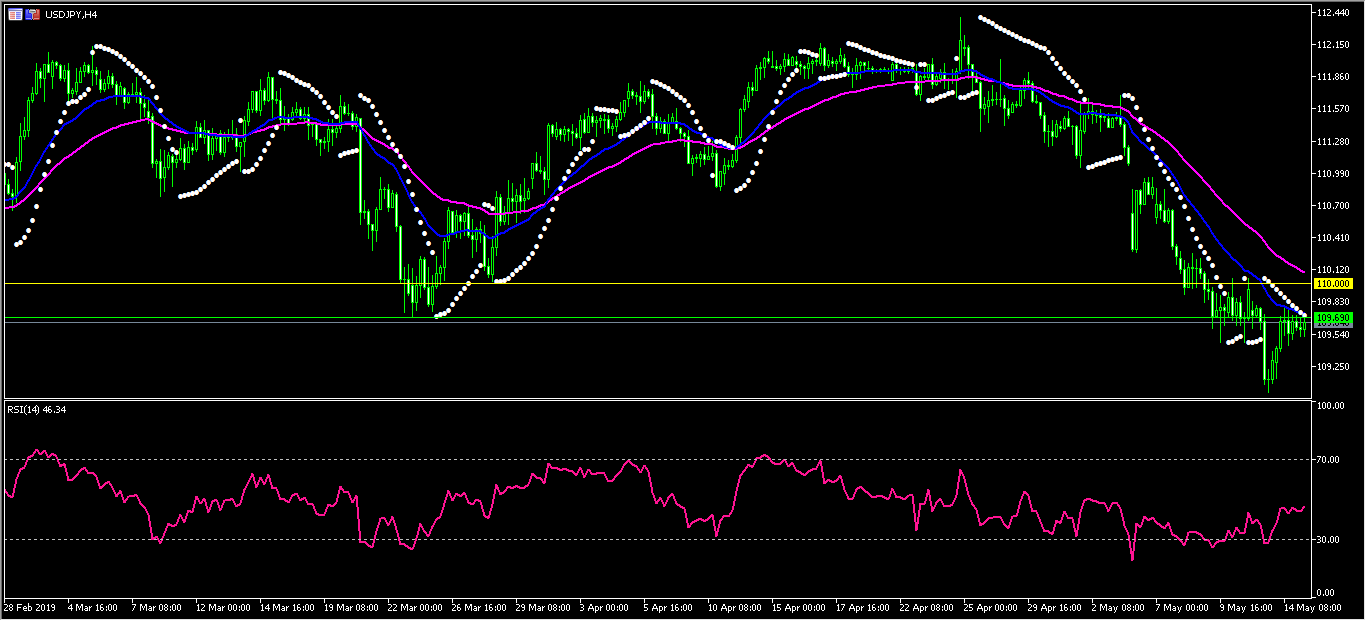Click the 4 Mar 16:00 time label
This screenshot has height=620, width=1366.
[92, 608]
